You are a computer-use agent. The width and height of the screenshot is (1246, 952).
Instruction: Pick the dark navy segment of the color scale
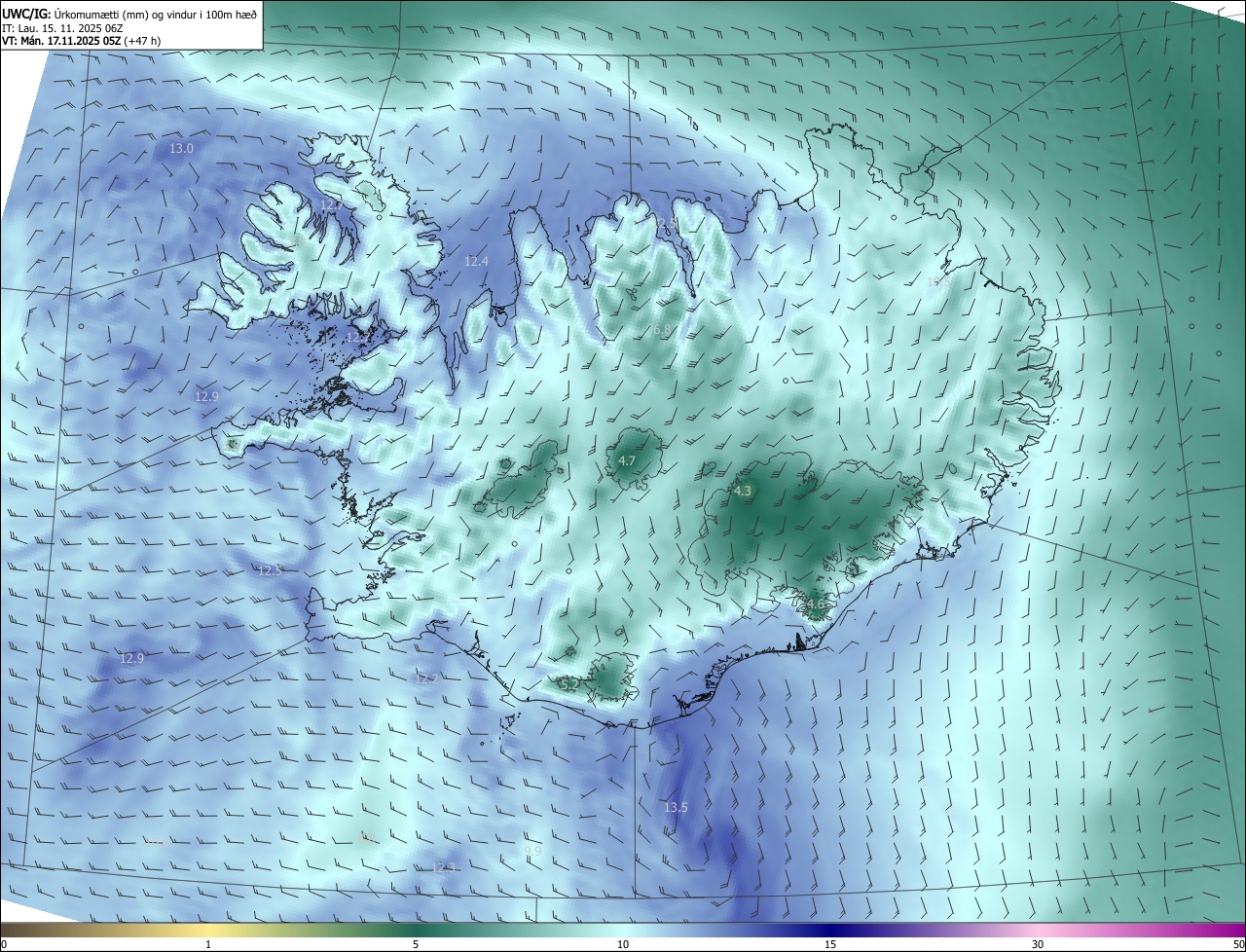[830, 930]
